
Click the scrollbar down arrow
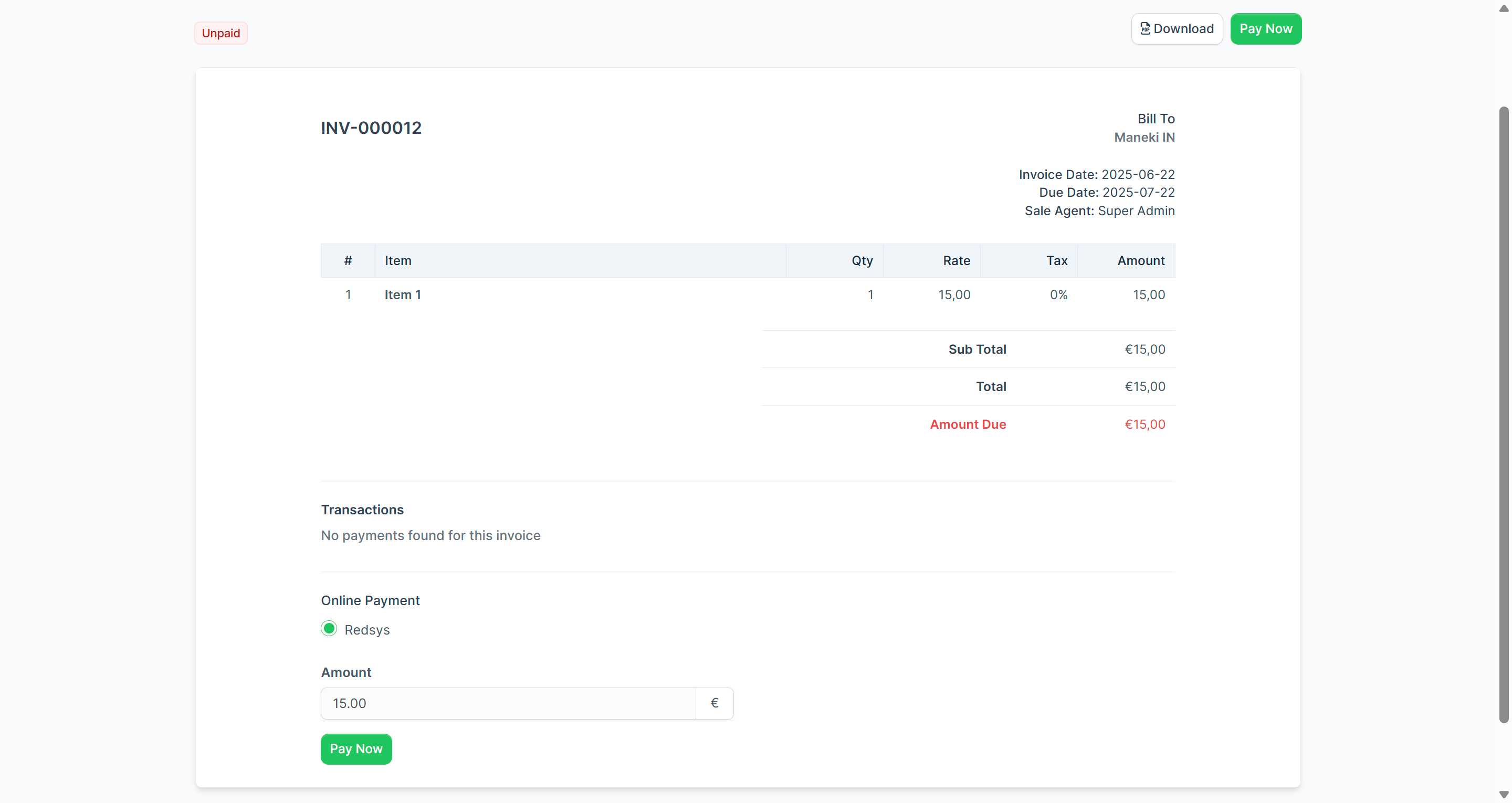pyautogui.click(x=1503, y=794)
